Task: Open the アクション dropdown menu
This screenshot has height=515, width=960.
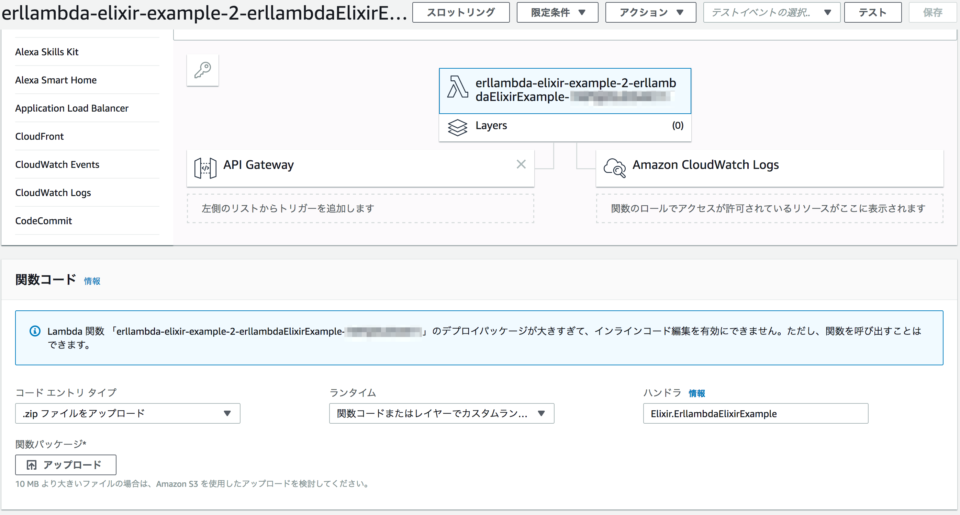Action: click(651, 12)
